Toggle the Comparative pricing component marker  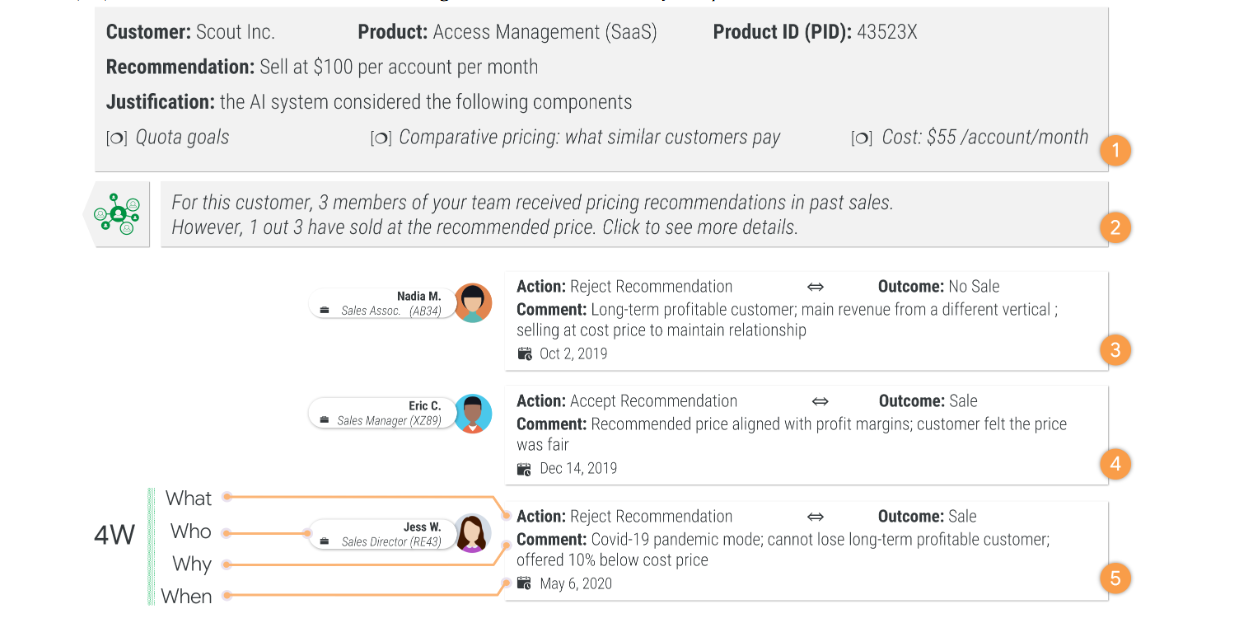(380, 138)
